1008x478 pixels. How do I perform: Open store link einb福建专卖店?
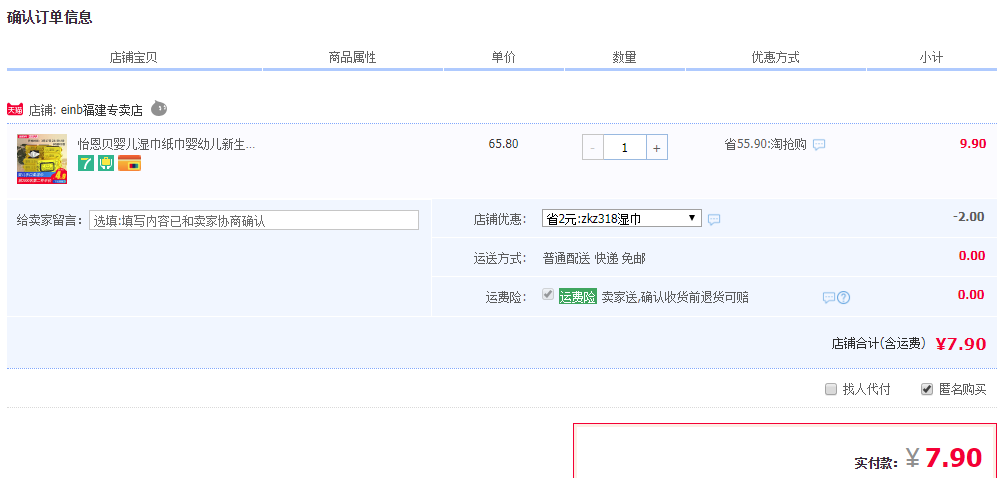102,110
